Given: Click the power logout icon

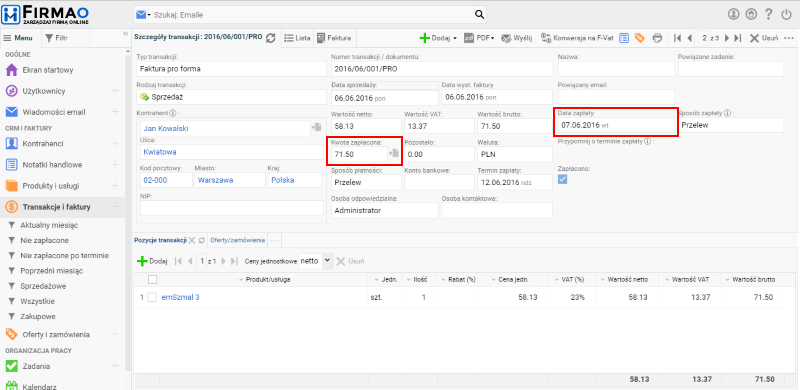Looking at the screenshot, I should (x=786, y=14).
